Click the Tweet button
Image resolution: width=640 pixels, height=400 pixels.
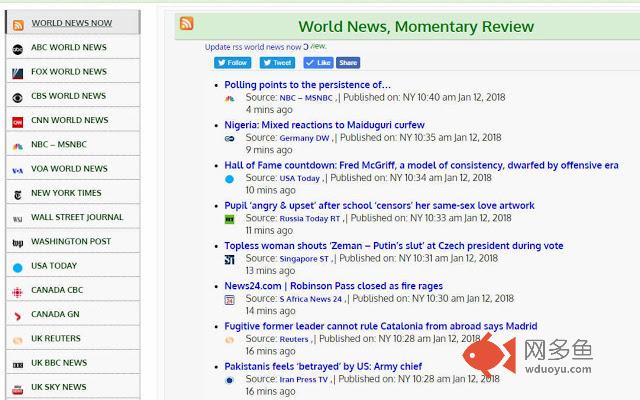point(278,63)
